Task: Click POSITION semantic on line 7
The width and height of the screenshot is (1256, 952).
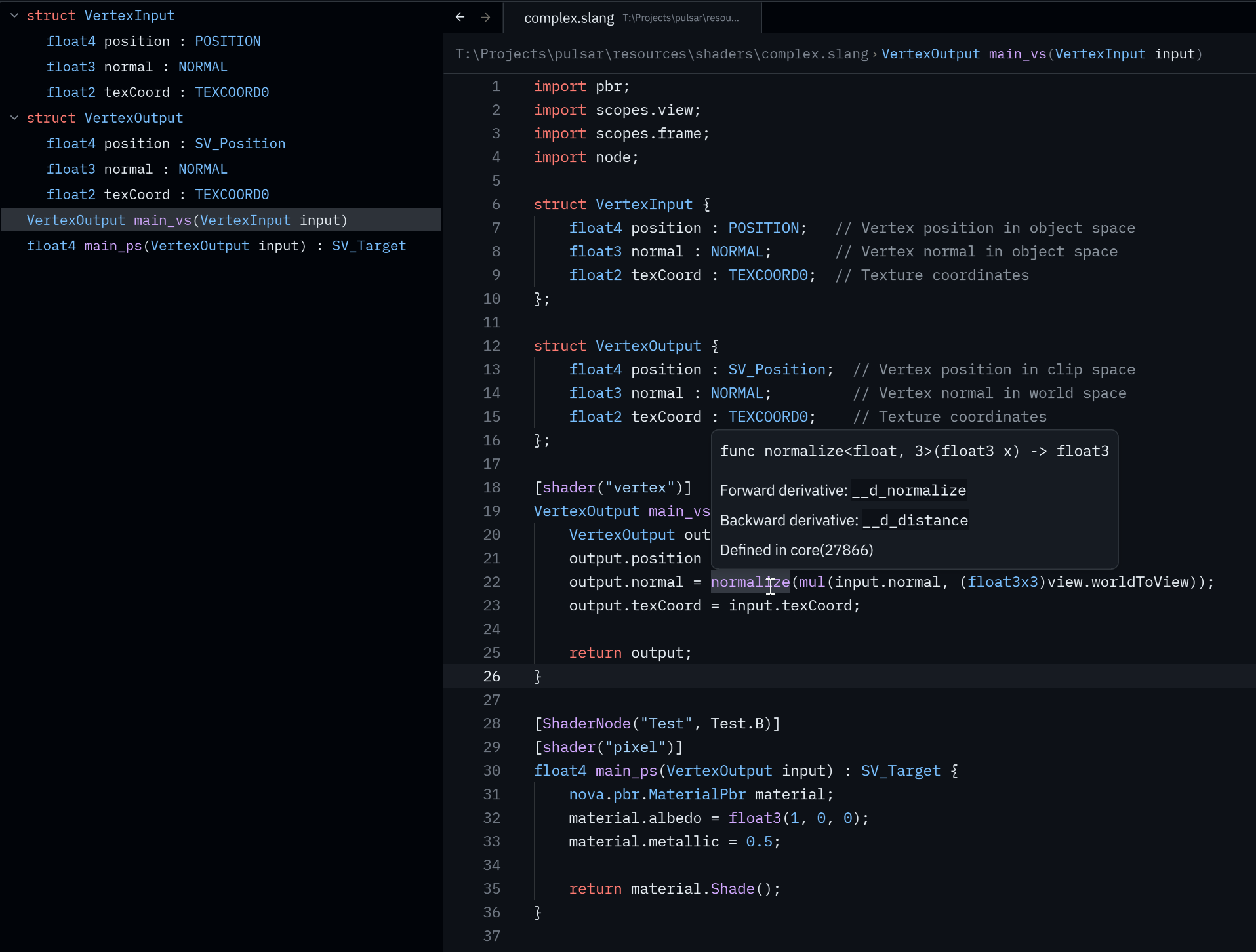Action: point(763,228)
